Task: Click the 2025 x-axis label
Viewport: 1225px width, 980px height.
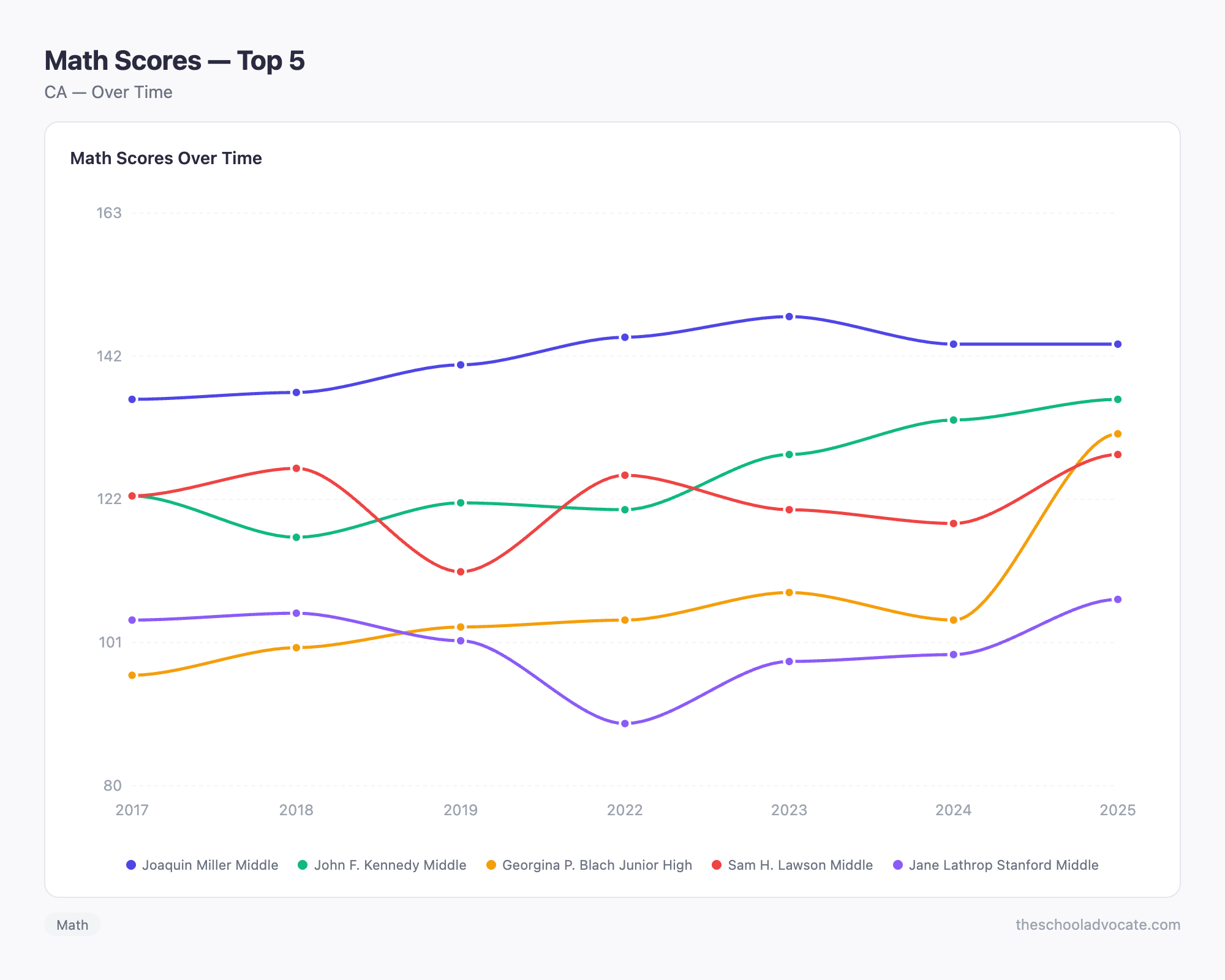Action: pyautogui.click(x=1117, y=810)
